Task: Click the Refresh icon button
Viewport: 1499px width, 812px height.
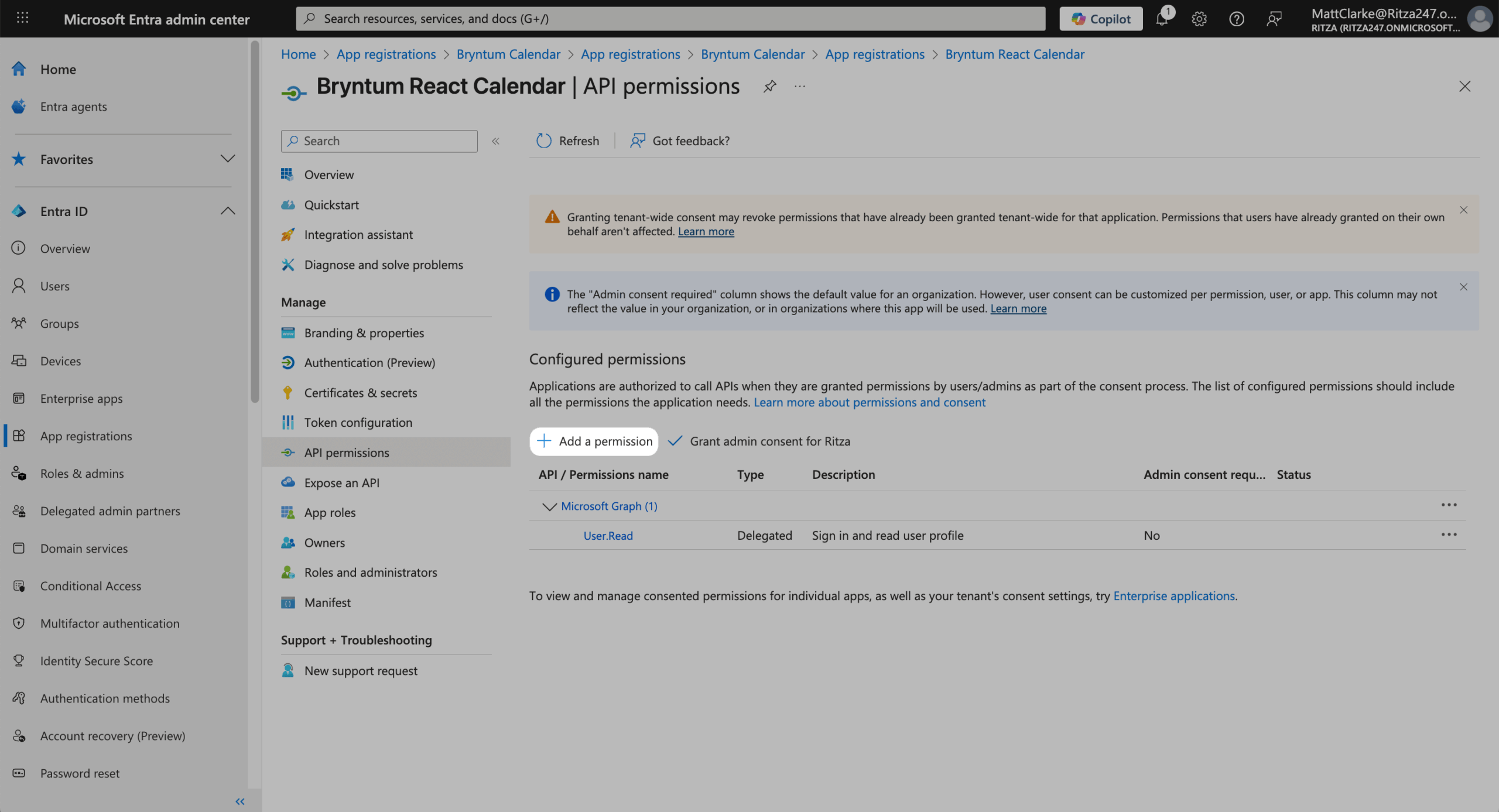Action: coord(544,141)
